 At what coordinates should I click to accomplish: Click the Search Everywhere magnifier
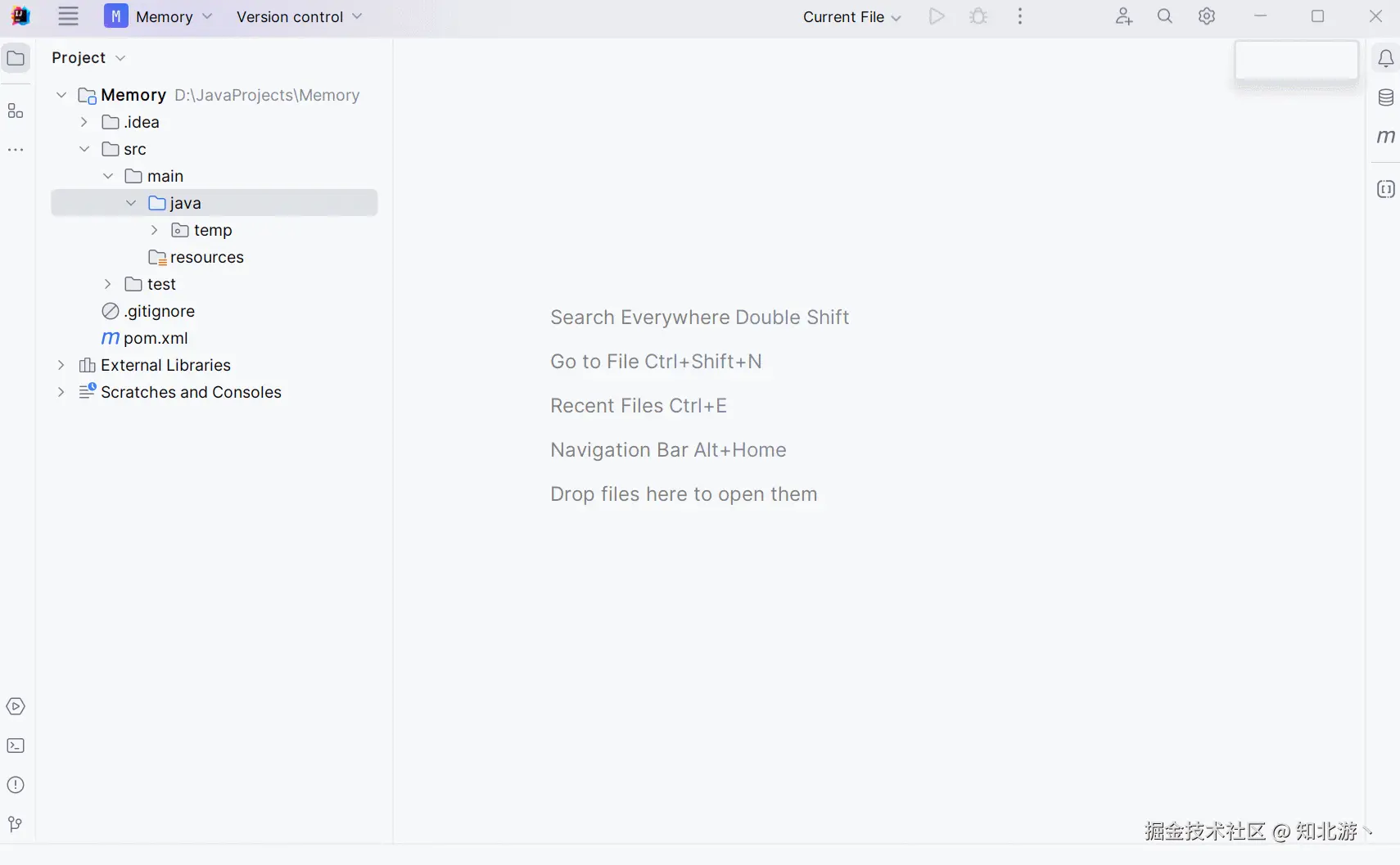(1165, 16)
